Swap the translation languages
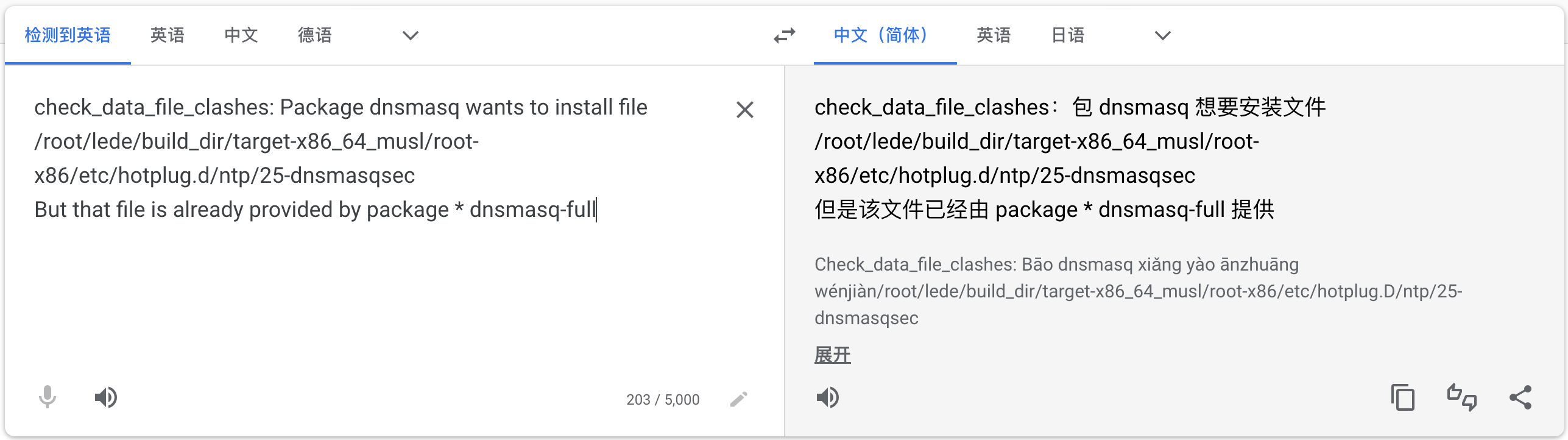The width and height of the screenshot is (1568, 440). [x=783, y=35]
